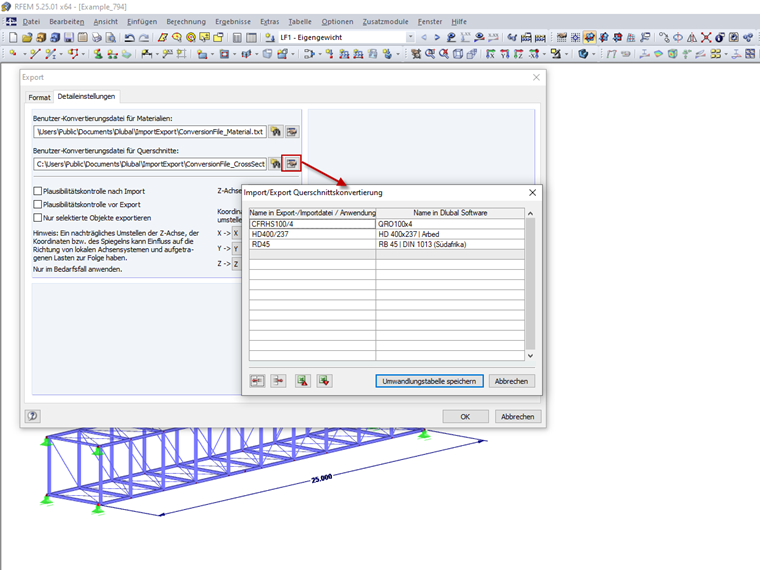Open the Berechnung menu
The width and height of the screenshot is (760, 570).
[186, 21]
